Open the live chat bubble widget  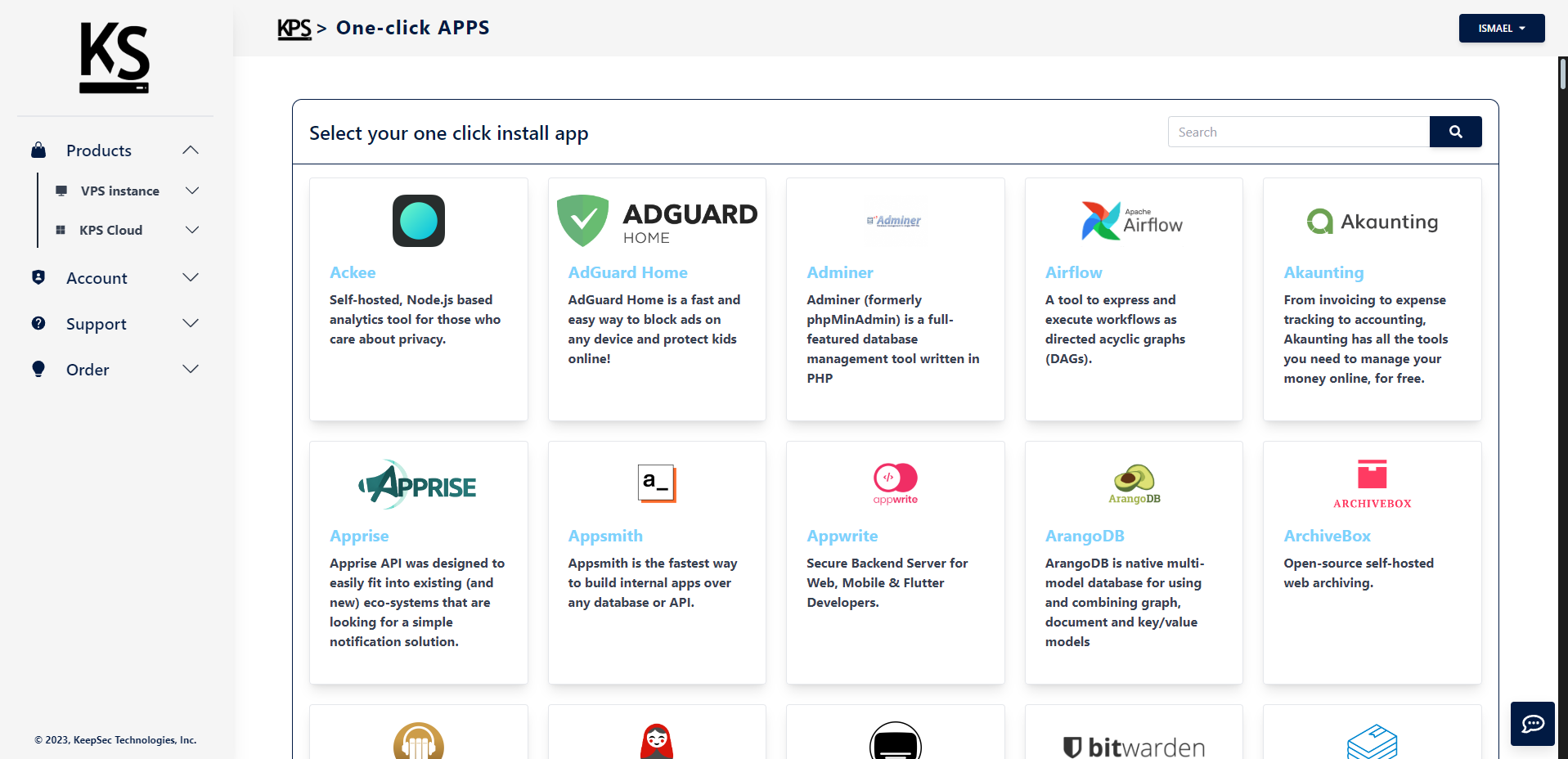click(1533, 724)
